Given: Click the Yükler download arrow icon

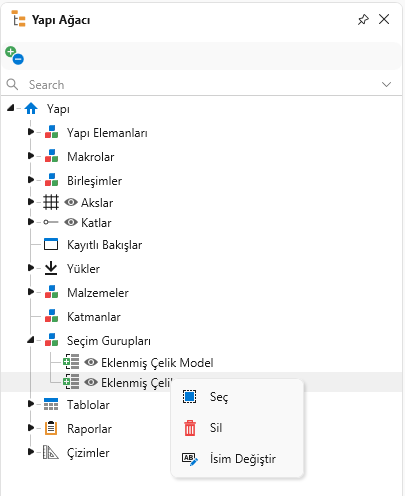Looking at the screenshot, I should click(51, 268).
